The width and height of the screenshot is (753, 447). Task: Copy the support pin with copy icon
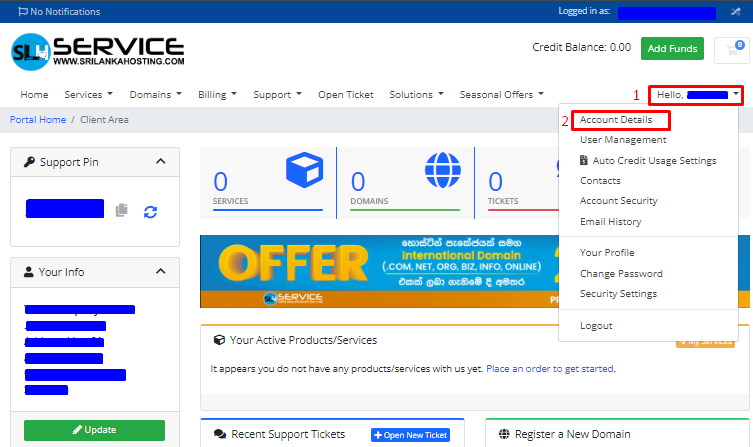[122, 210]
